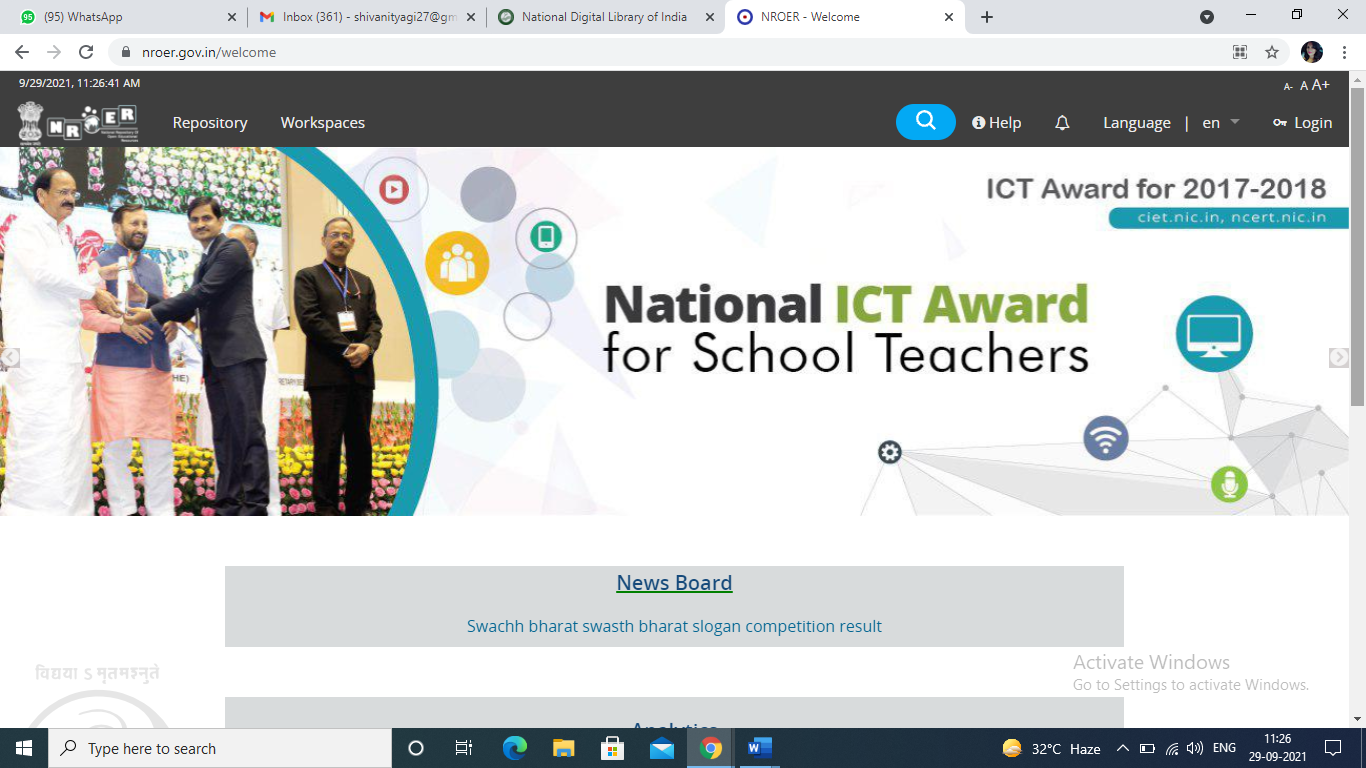Click the NROER logo
The image size is (1366, 768).
pyautogui.click(x=78, y=122)
